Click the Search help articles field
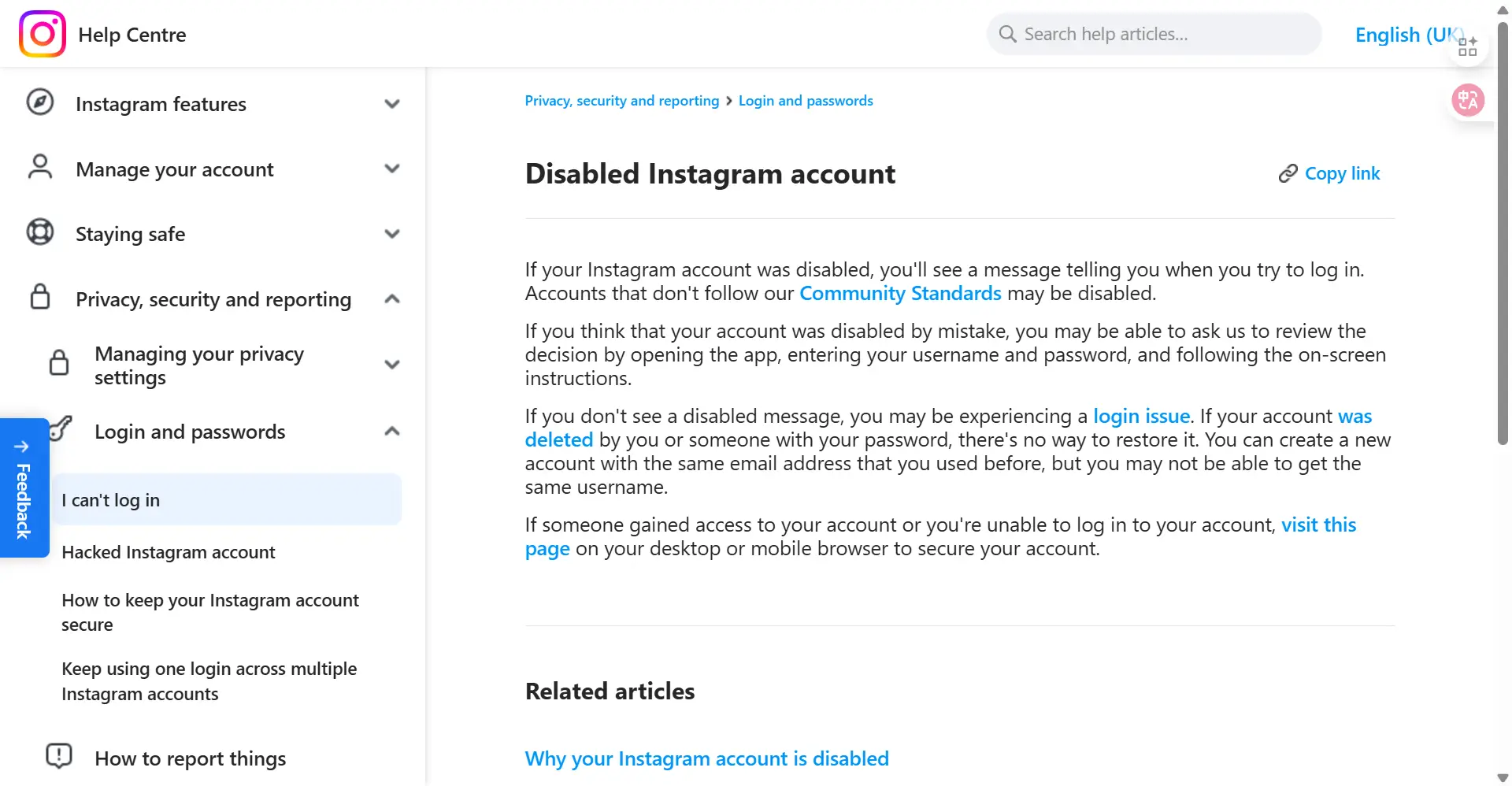The image size is (1512, 786). click(1154, 34)
